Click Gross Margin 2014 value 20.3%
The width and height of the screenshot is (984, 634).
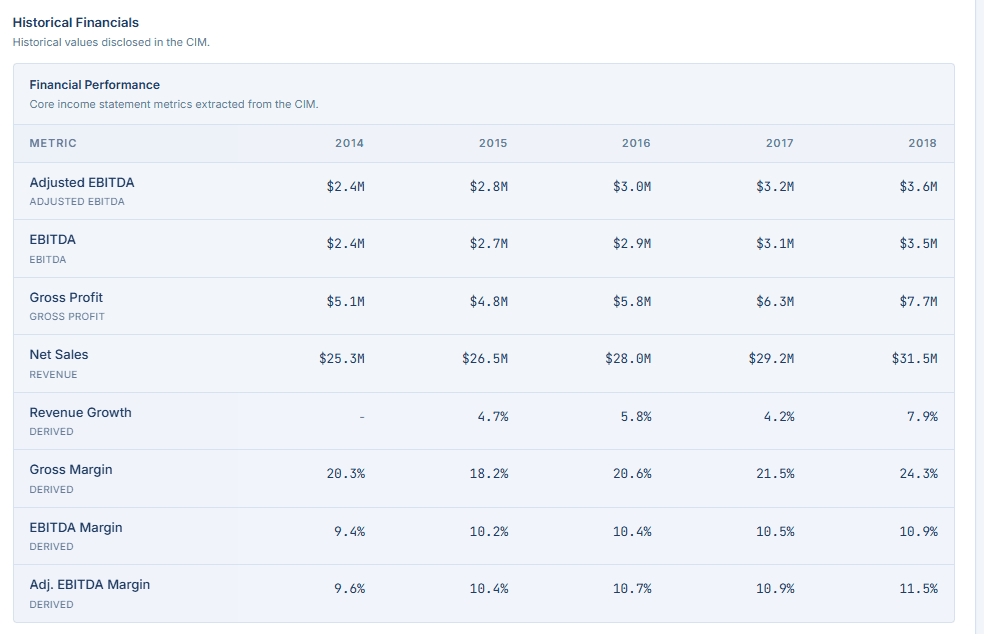click(345, 473)
